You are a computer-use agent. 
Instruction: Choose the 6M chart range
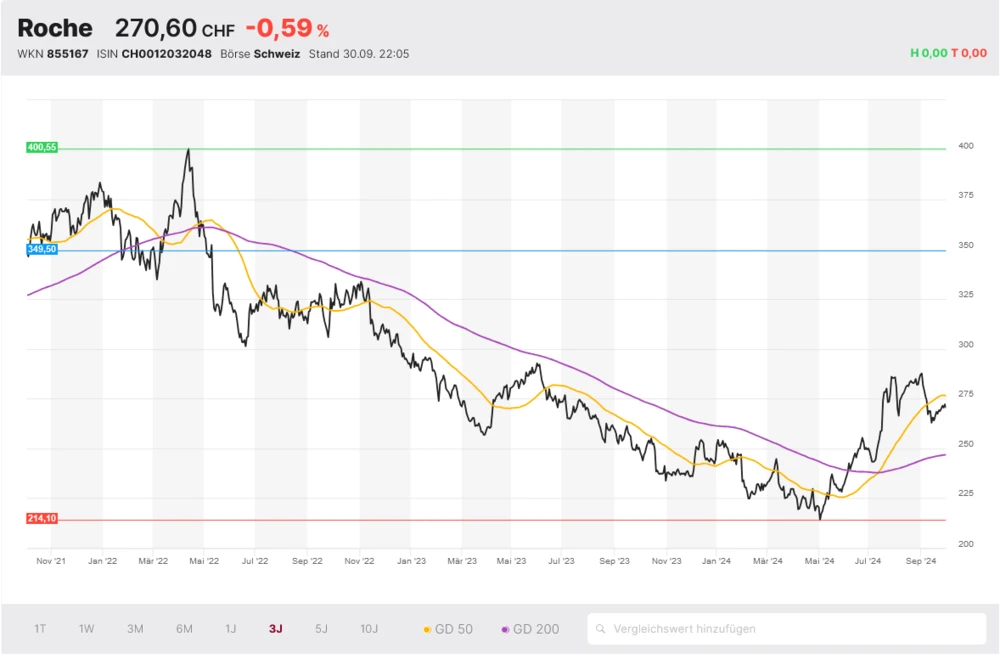(x=184, y=629)
